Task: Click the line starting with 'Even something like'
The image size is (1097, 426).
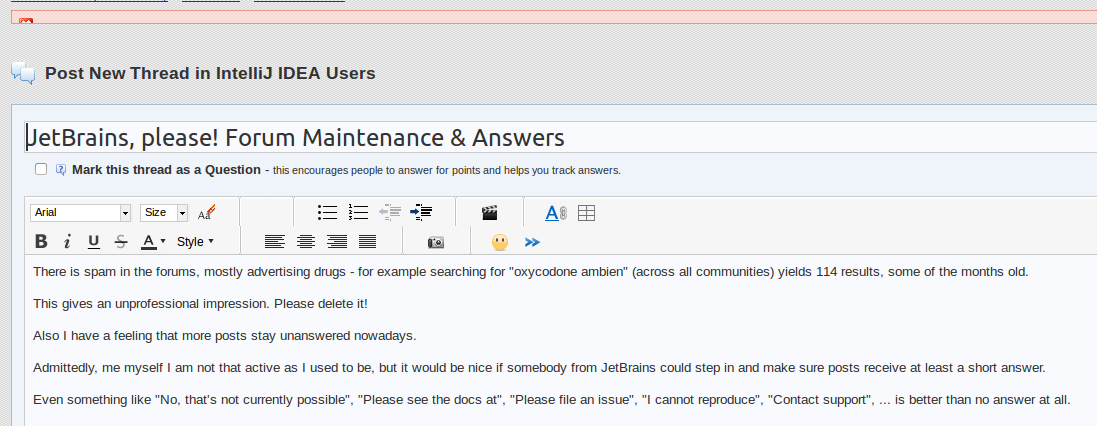Action: pyautogui.click(x=551, y=400)
